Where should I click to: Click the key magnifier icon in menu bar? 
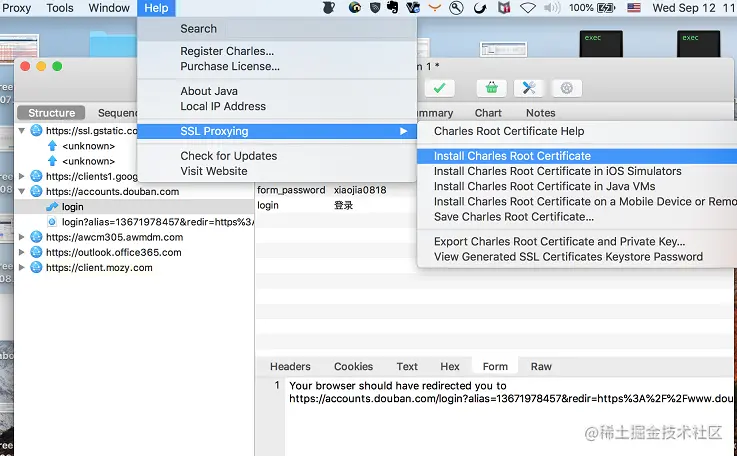456,8
